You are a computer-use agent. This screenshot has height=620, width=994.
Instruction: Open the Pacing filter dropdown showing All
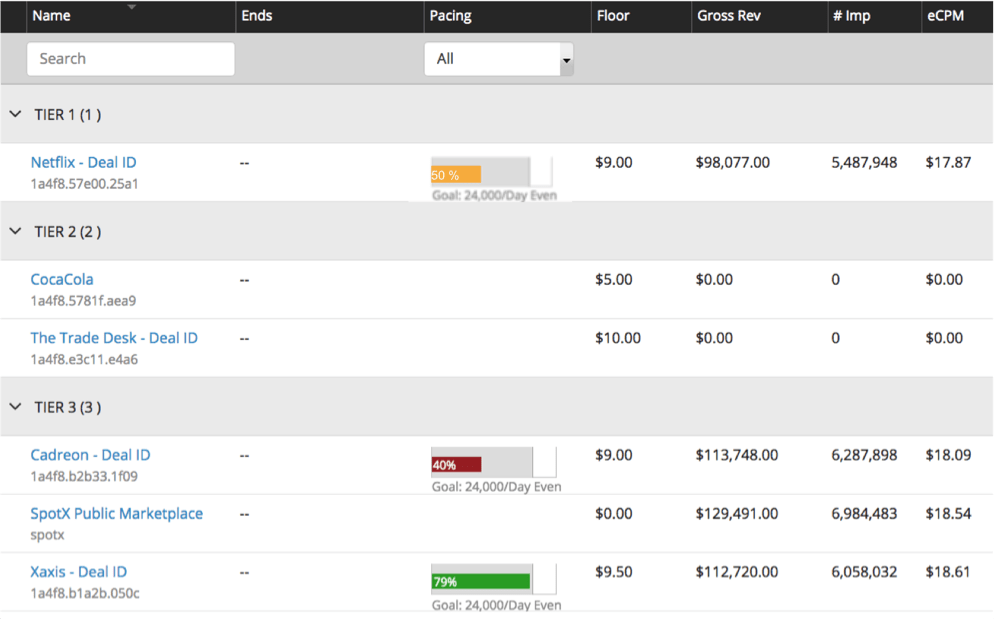(x=499, y=59)
